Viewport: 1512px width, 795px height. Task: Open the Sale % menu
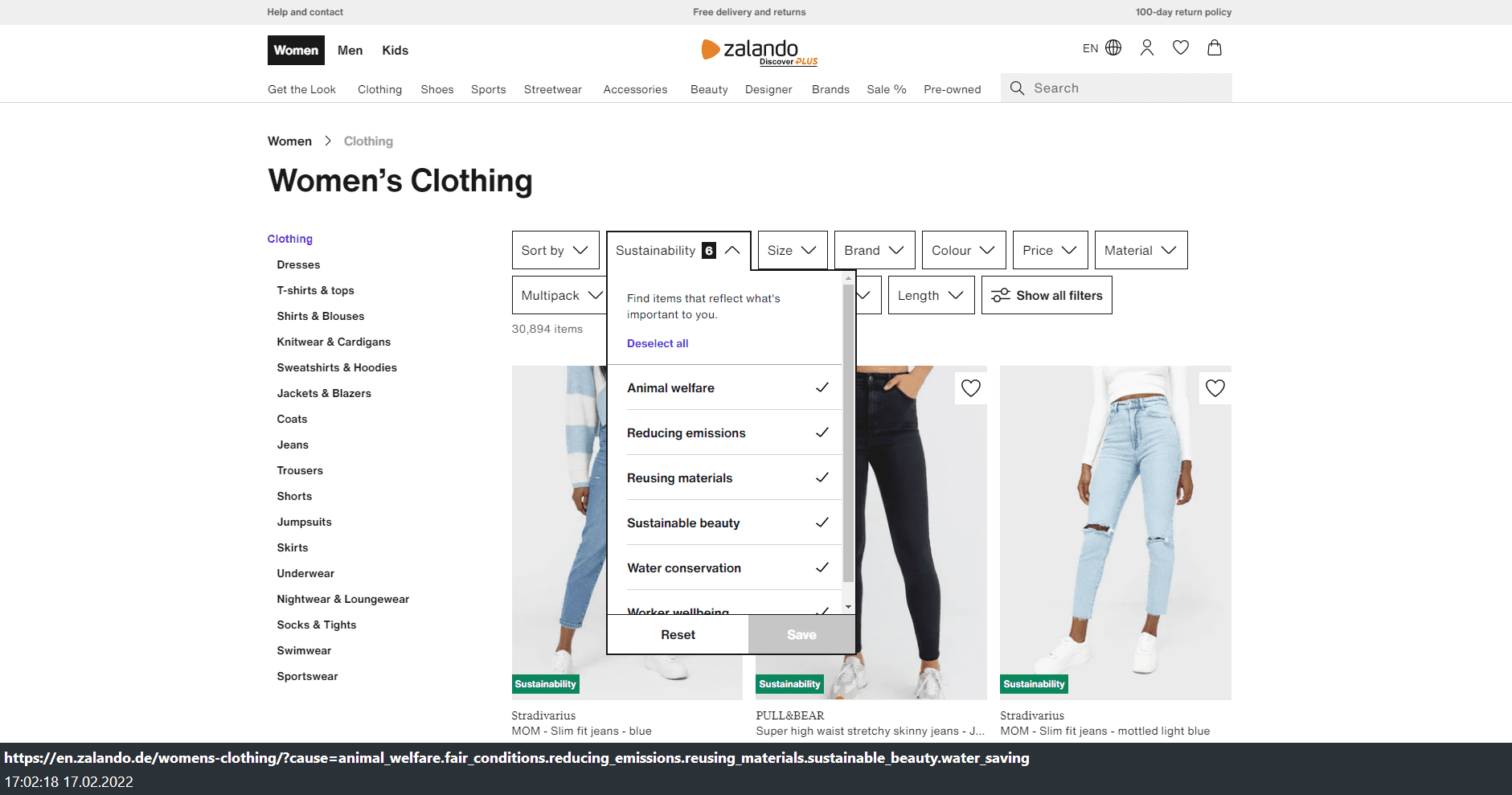coord(887,89)
